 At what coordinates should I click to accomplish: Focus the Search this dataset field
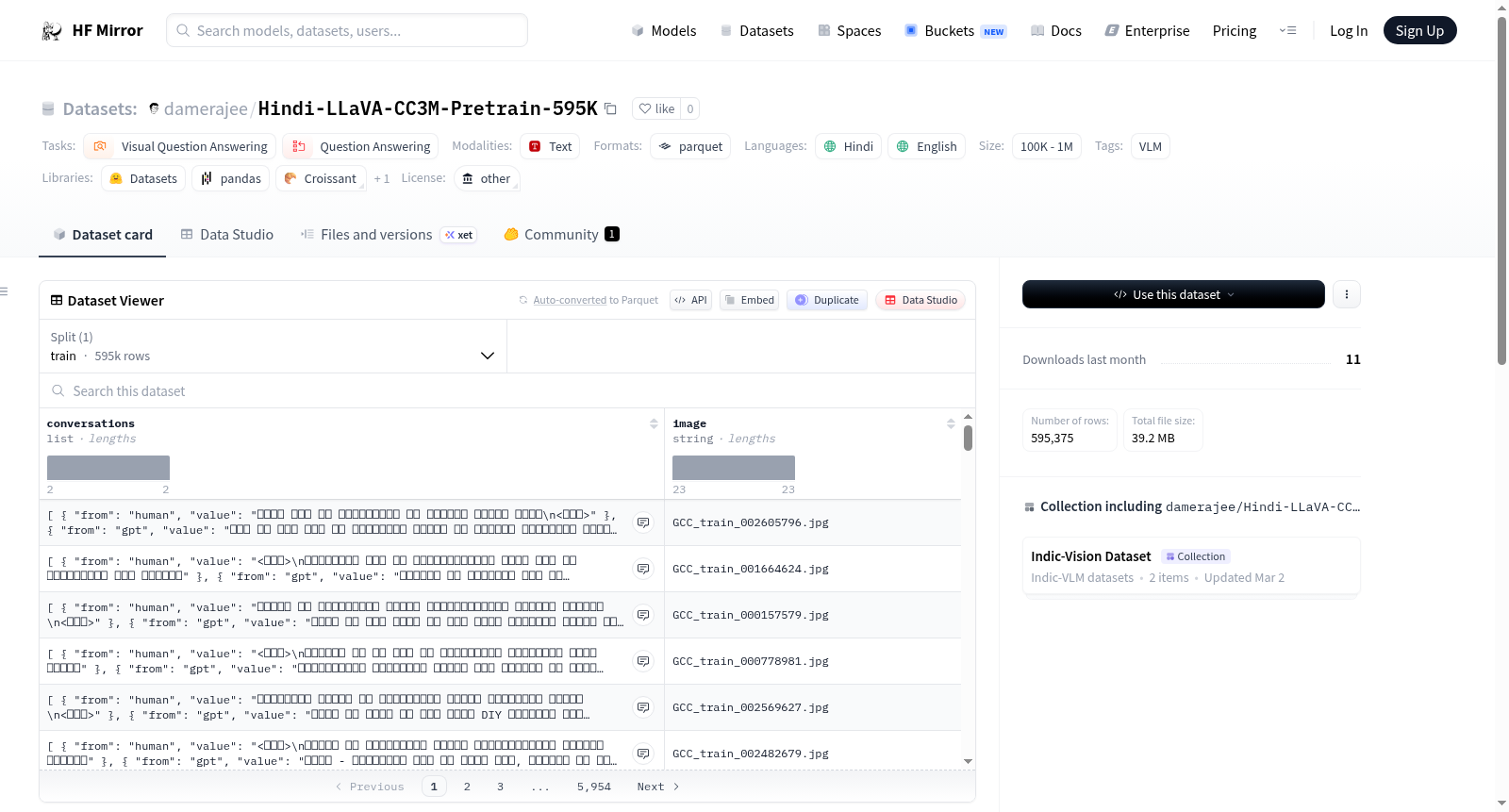(x=507, y=390)
